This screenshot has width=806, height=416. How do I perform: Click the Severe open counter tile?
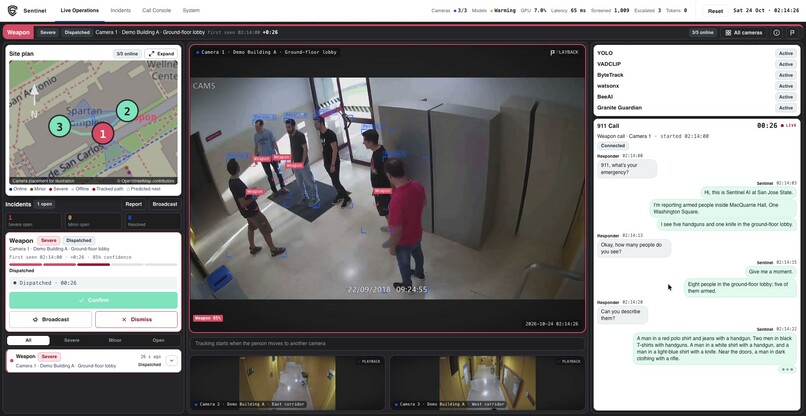pos(34,221)
